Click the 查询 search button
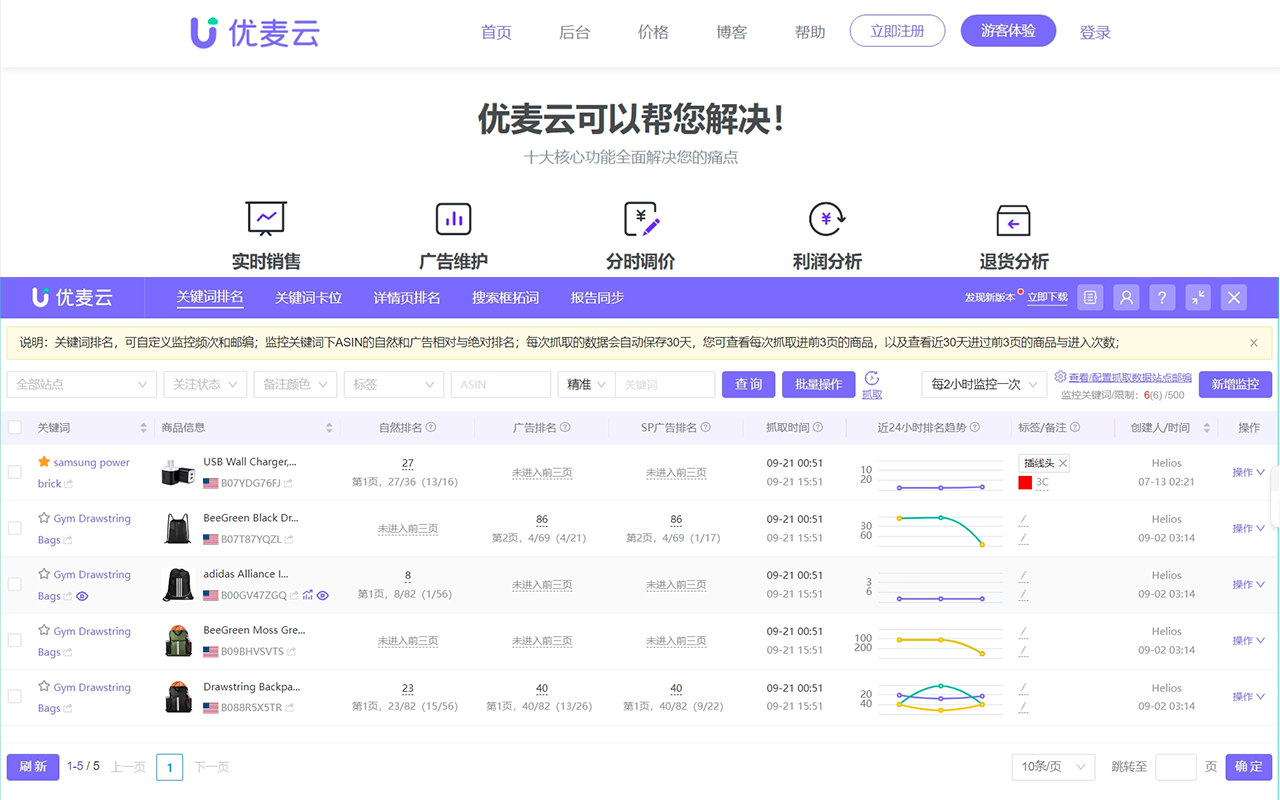 (x=748, y=384)
